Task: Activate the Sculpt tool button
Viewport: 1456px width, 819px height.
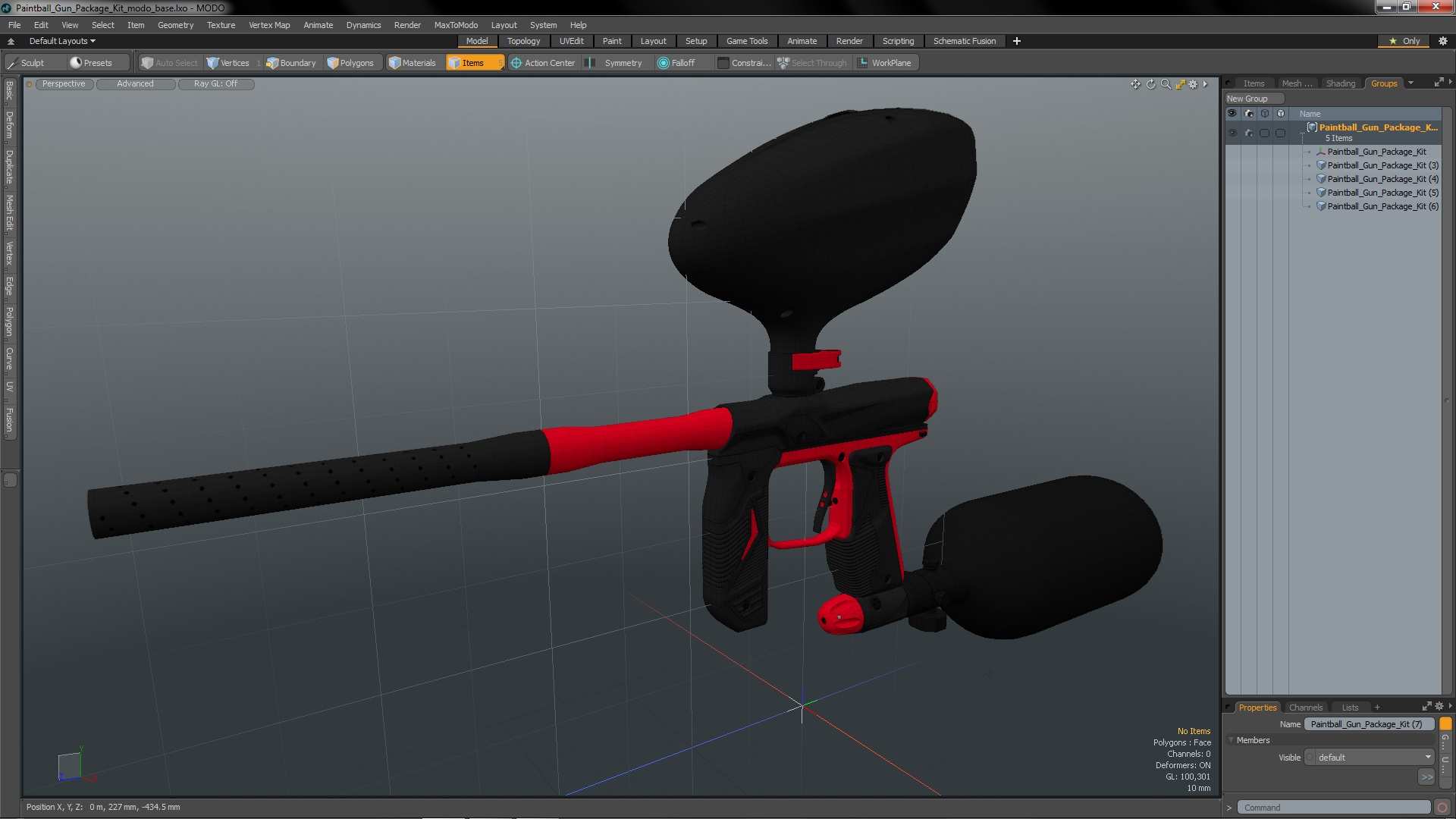Action: click(x=26, y=63)
